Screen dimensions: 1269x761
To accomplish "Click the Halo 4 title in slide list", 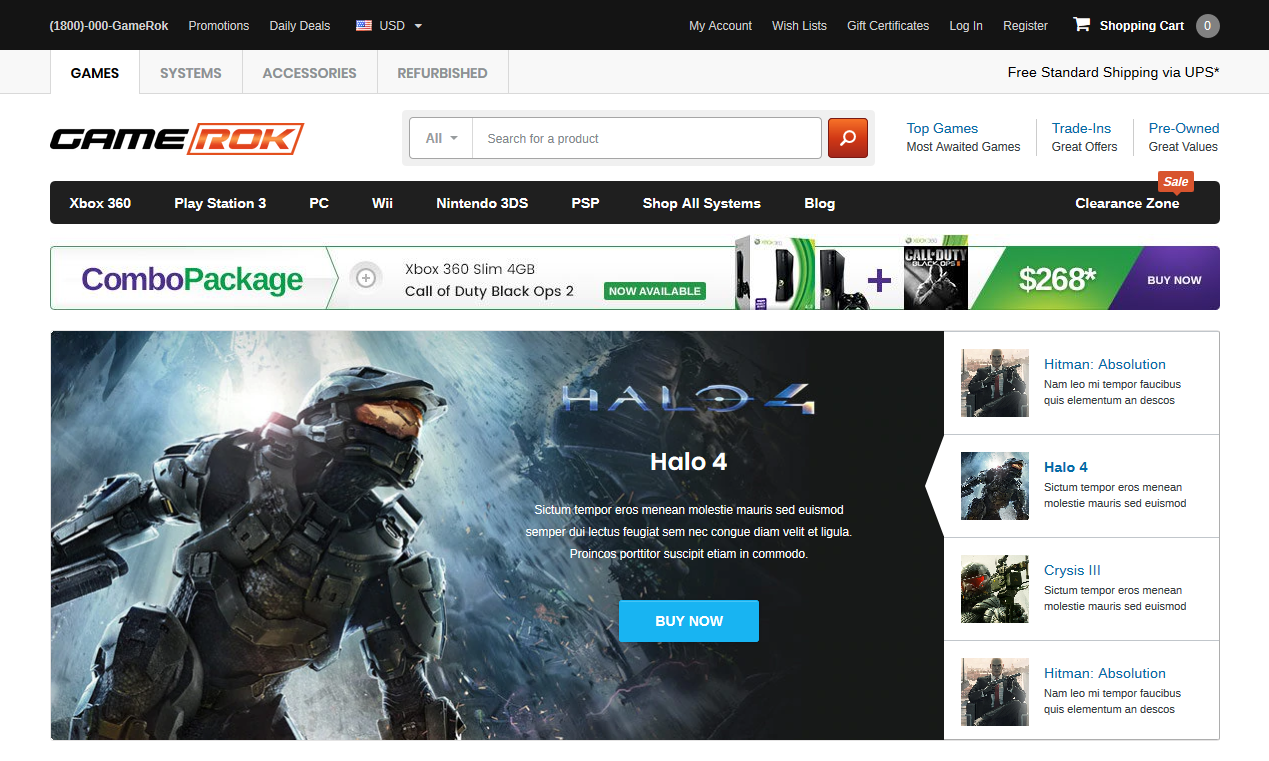I will [1066, 467].
